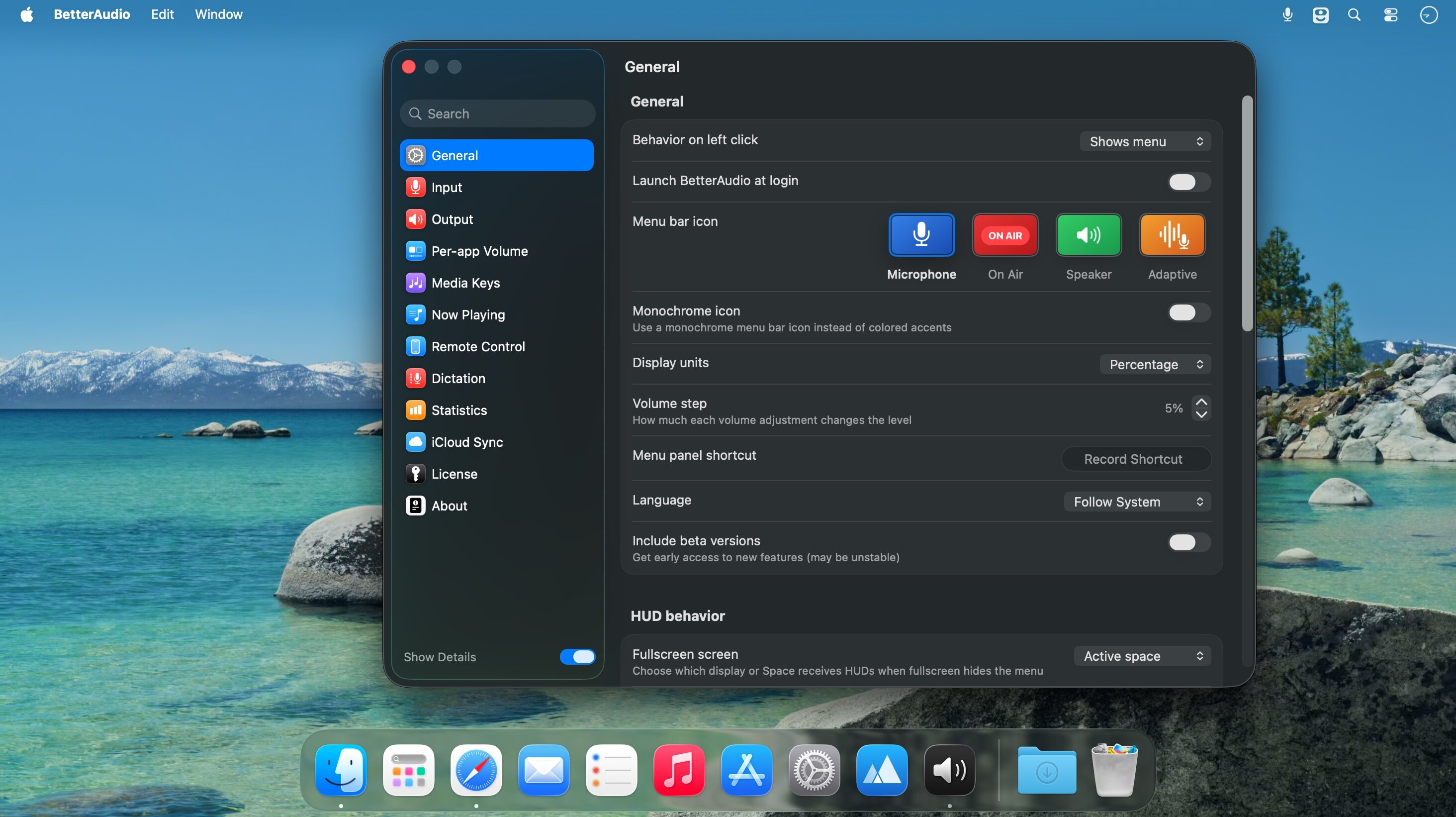This screenshot has width=1456, height=817.
Task: Increase the Volume step with the up arrow
Action: (x=1202, y=402)
